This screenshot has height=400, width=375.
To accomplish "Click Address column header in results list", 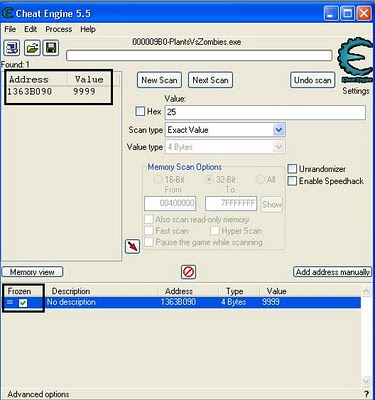I will [29, 79].
